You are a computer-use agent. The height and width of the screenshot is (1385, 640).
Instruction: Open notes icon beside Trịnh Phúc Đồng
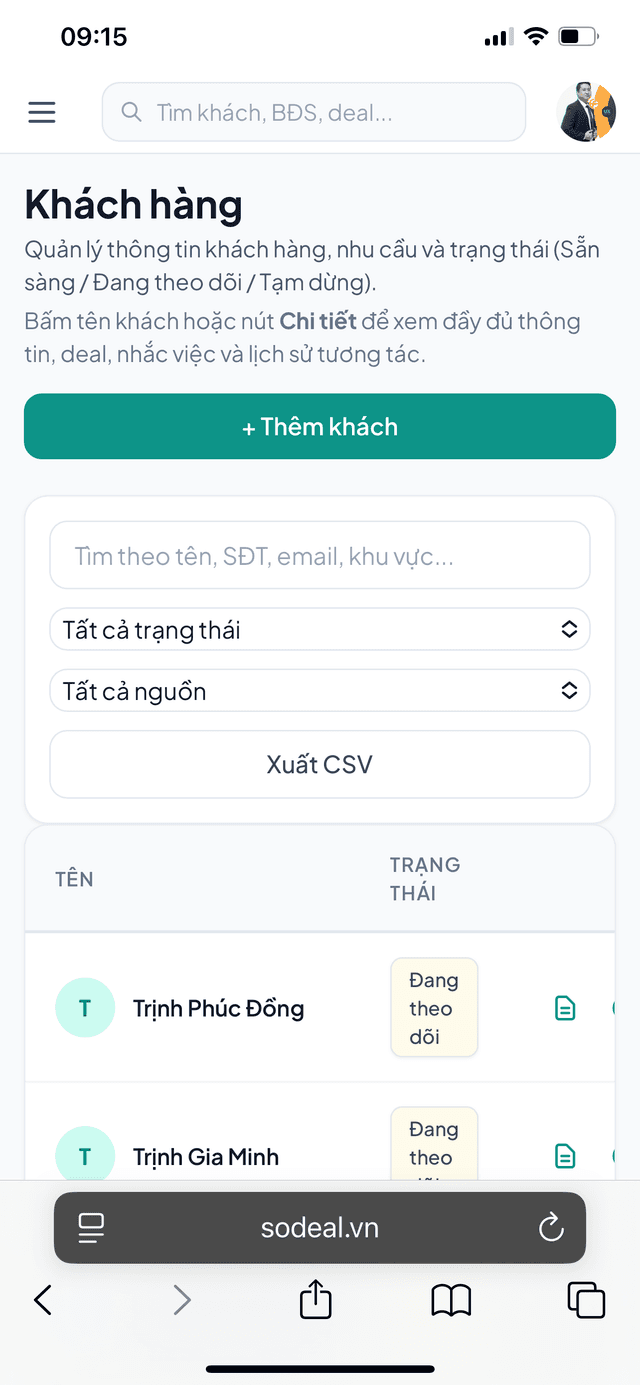565,1008
